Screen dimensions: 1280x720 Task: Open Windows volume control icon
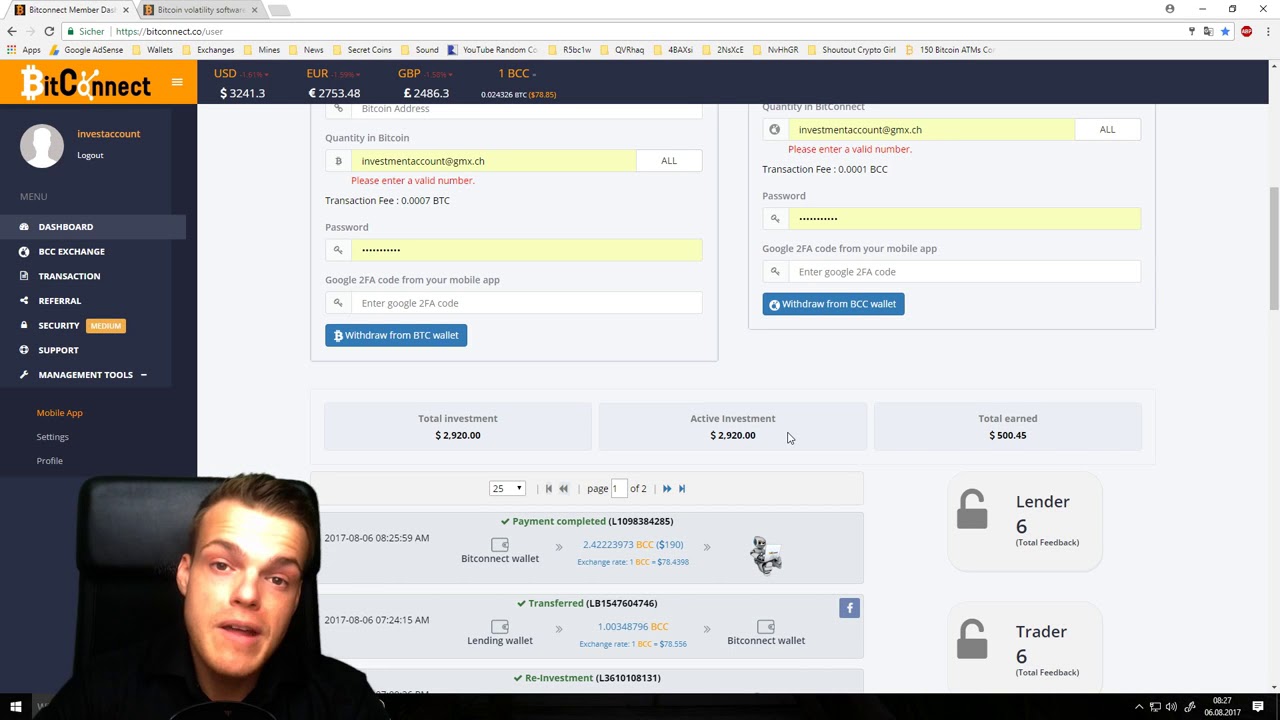pyautogui.click(x=1172, y=707)
